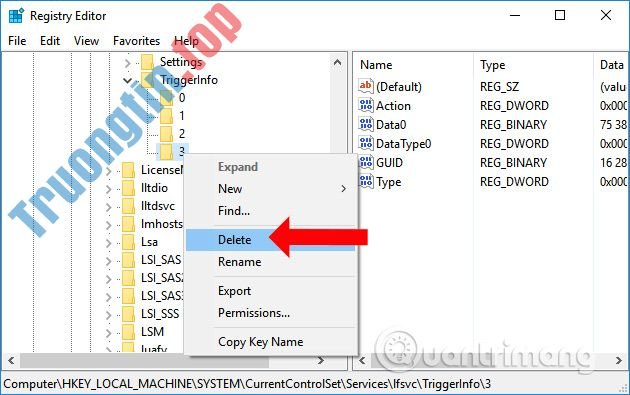
Task: Click the Data0 binary value icon
Action: tap(366, 124)
